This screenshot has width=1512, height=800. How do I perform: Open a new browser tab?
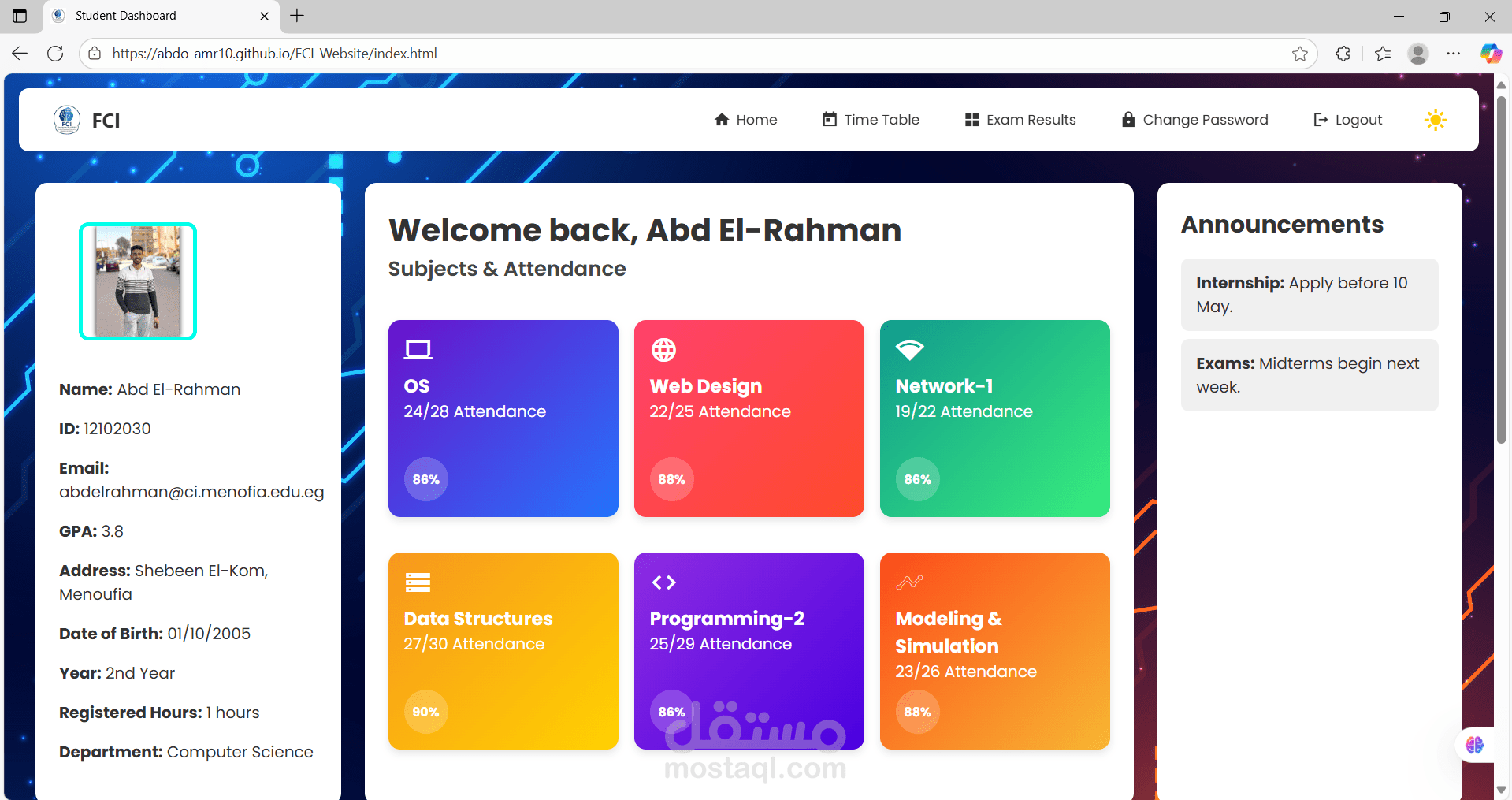tap(297, 16)
